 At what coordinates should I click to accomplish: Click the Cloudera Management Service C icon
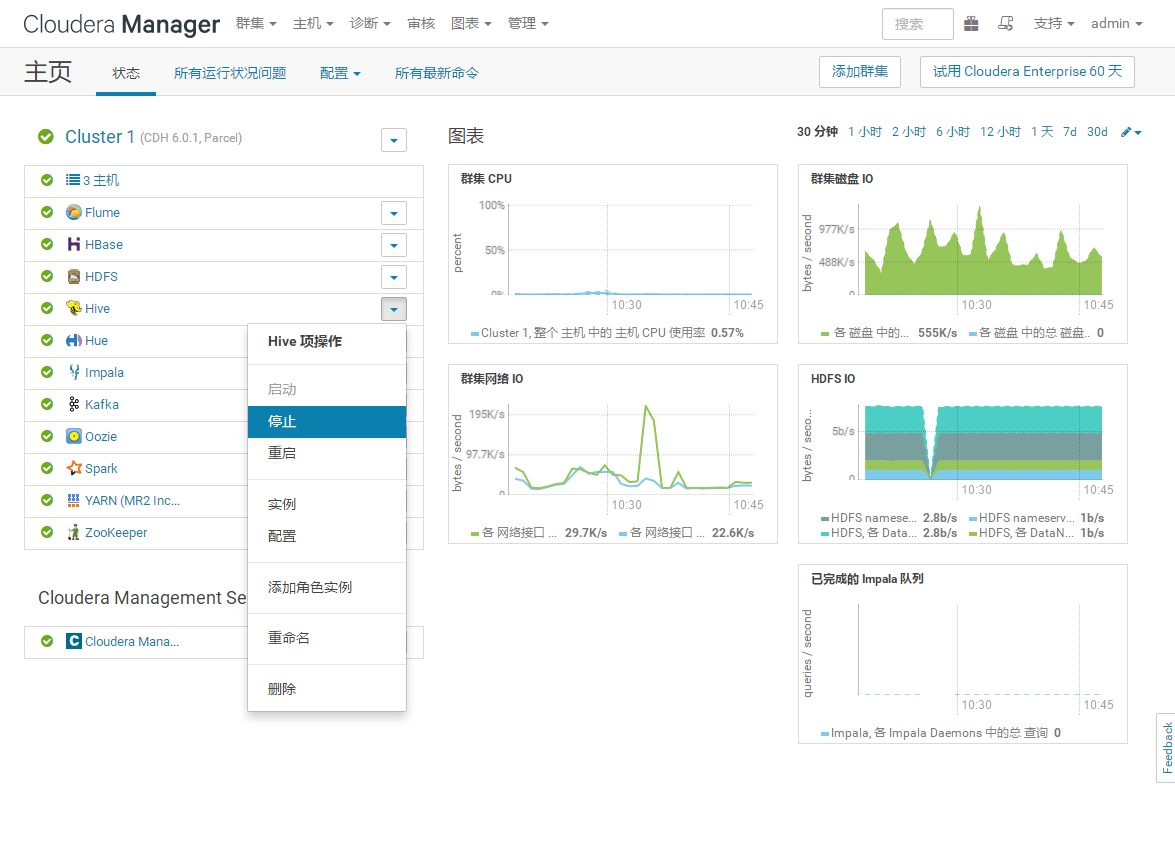tap(73, 641)
